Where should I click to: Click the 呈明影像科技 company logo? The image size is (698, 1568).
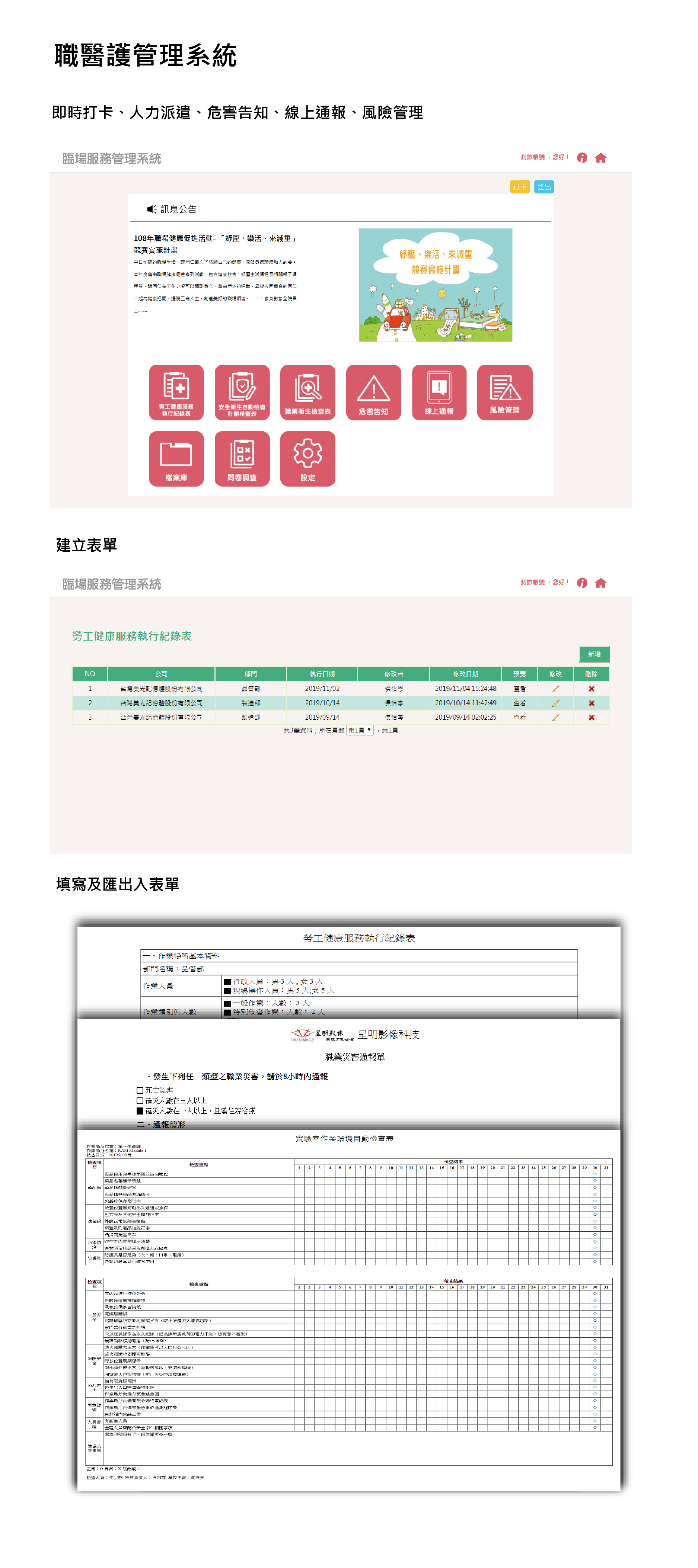322,1035
